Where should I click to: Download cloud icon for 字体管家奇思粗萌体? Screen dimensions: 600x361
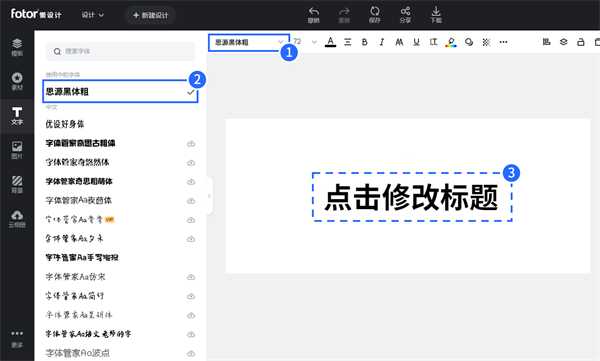pos(191,182)
